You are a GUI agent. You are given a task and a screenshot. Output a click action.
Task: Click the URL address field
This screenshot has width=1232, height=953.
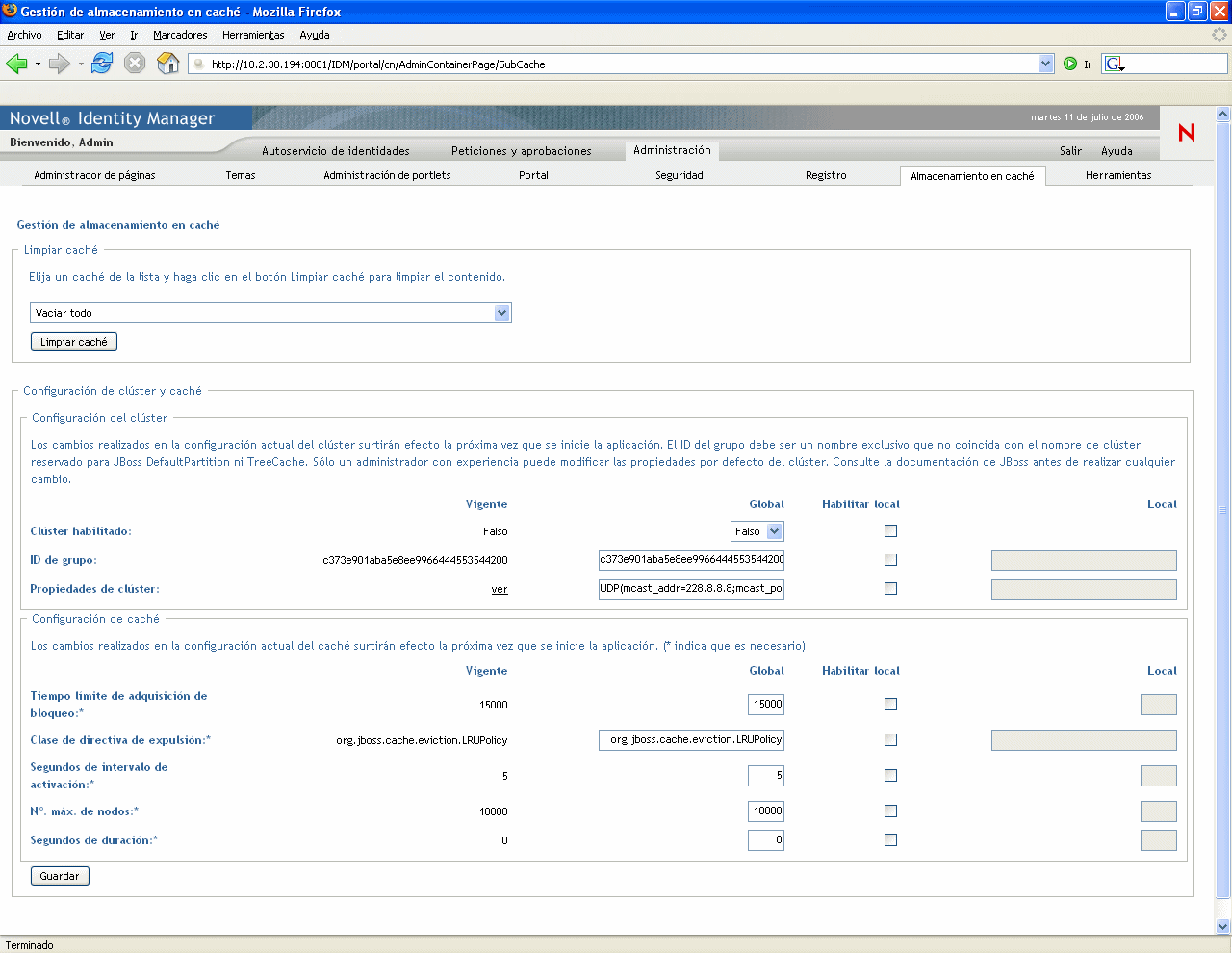click(622, 64)
